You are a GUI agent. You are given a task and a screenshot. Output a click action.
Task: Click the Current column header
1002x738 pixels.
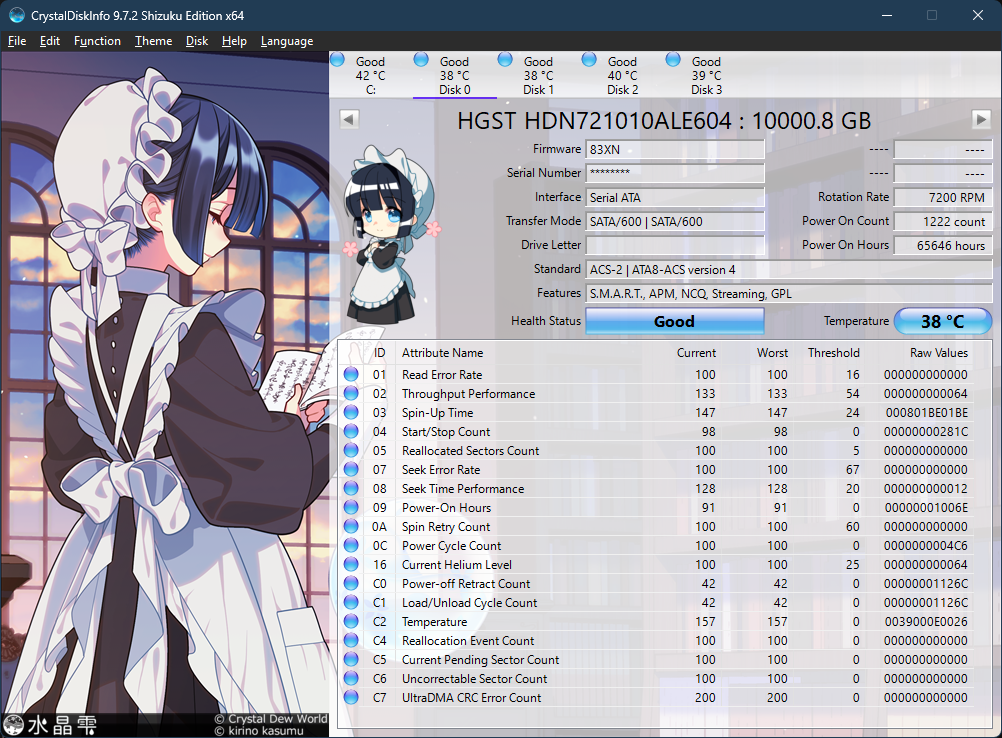click(696, 353)
